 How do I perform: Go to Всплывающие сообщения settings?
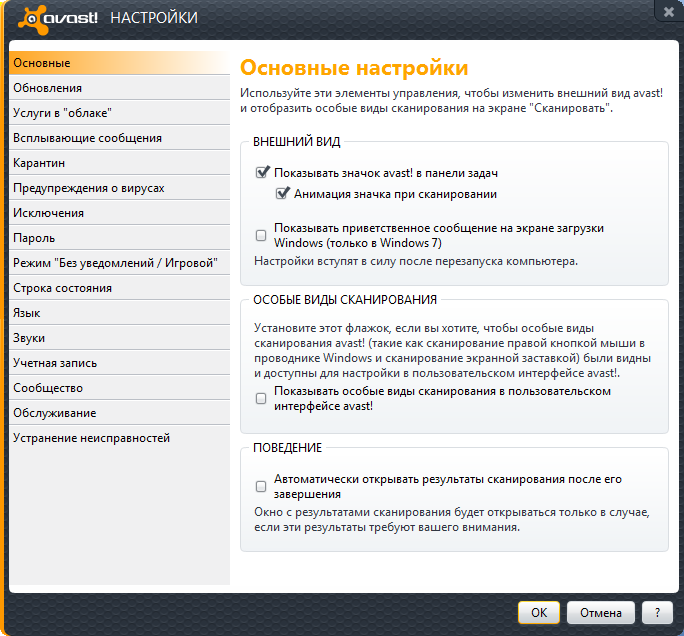119,138
